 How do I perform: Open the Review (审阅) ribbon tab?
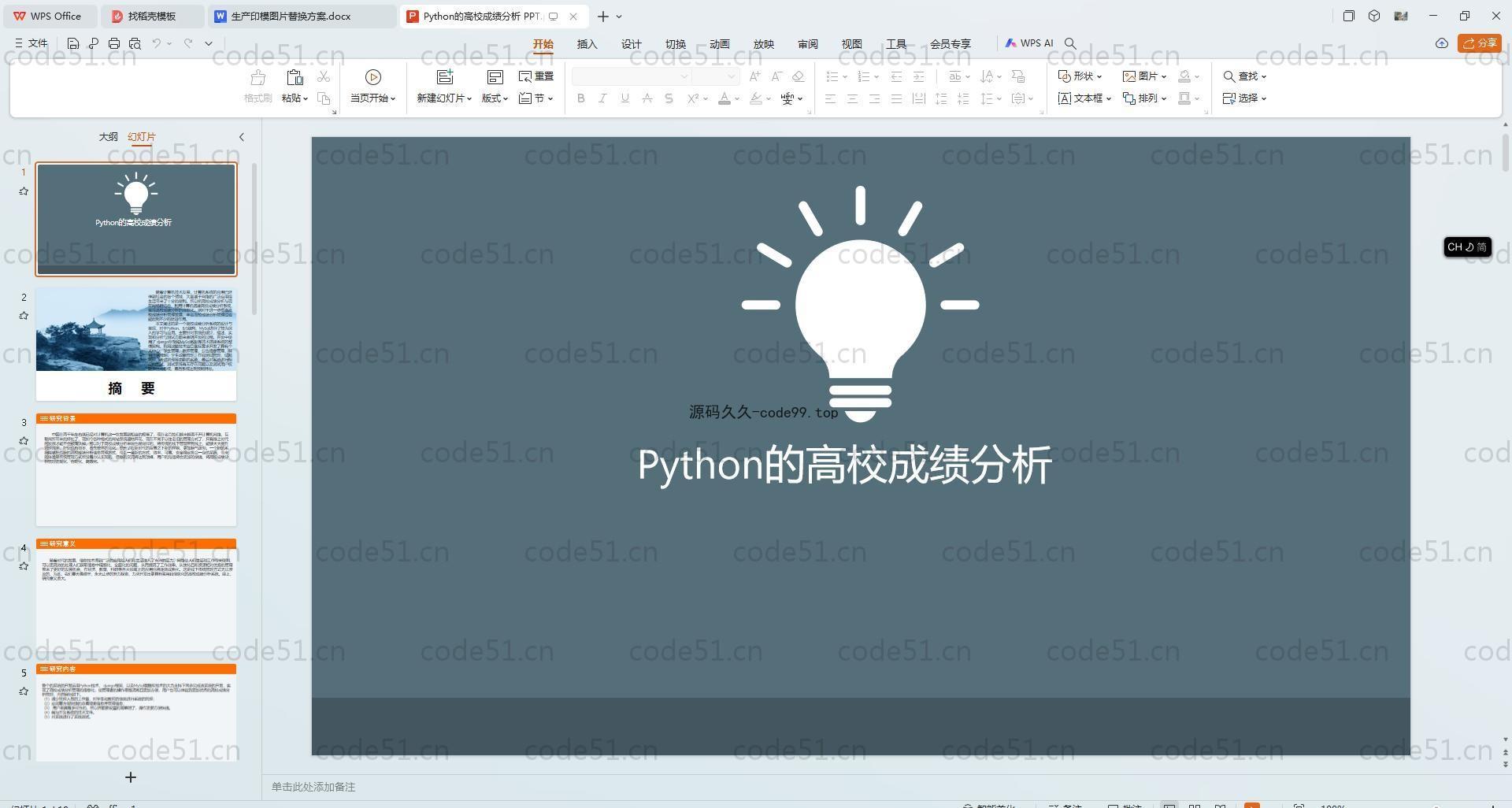click(x=808, y=44)
